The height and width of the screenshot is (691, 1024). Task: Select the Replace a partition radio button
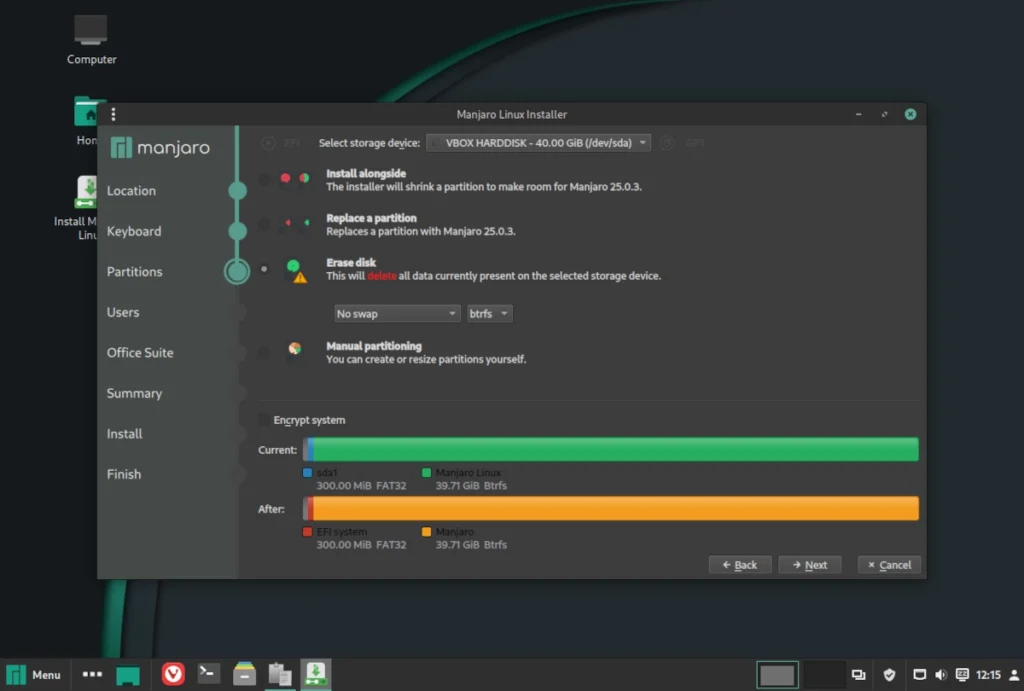pos(264,223)
